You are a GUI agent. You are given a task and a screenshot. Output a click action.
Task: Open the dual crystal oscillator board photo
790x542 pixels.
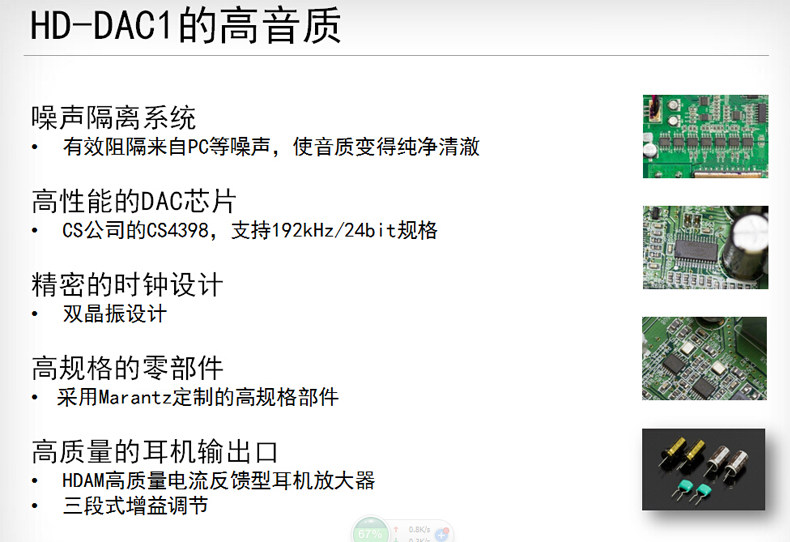click(704, 358)
